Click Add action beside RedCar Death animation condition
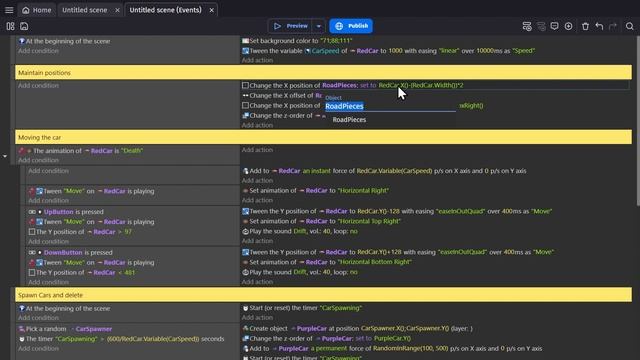The width and height of the screenshot is (640, 360). pos(257,150)
